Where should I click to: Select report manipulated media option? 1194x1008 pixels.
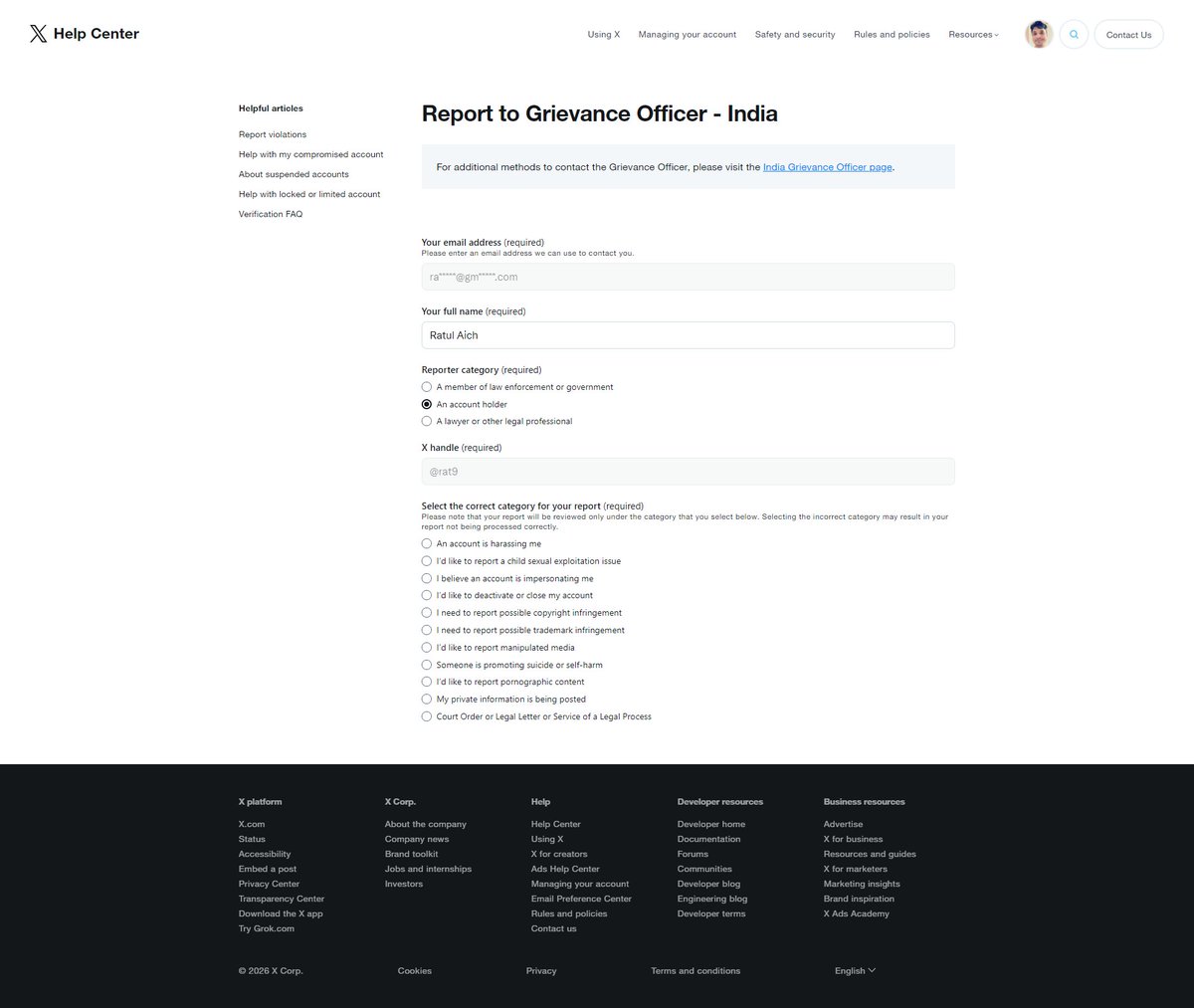(427, 647)
